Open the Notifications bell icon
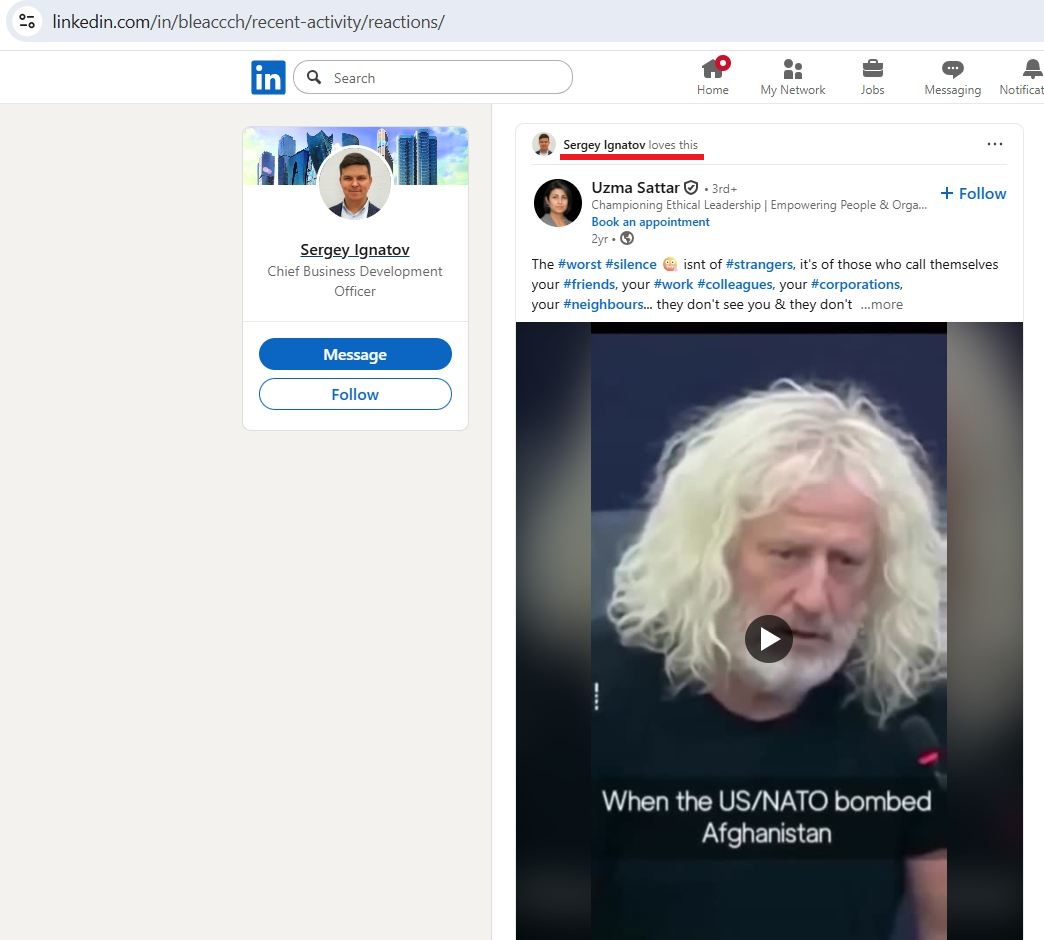This screenshot has height=940, width=1044. [x=1031, y=69]
